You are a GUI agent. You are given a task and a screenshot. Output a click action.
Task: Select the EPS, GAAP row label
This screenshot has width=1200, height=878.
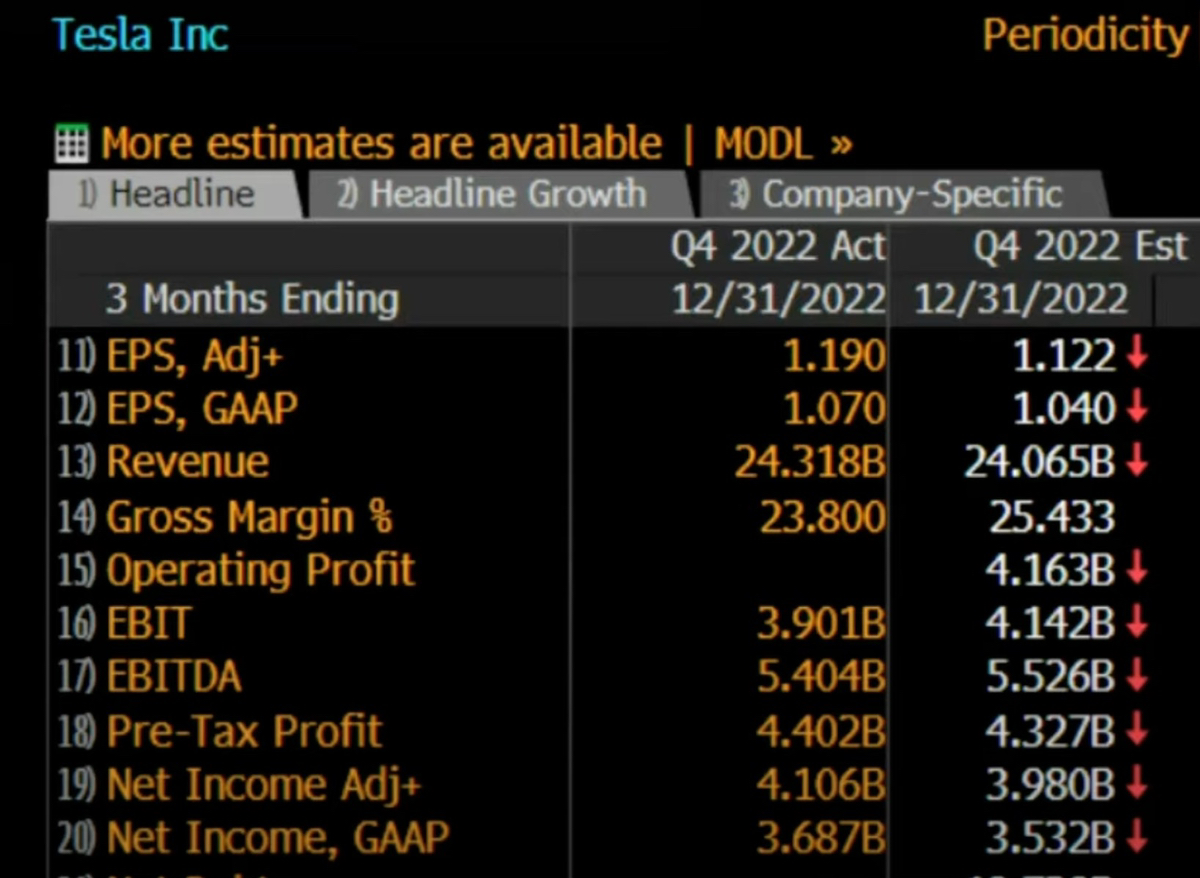pos(203,408)
